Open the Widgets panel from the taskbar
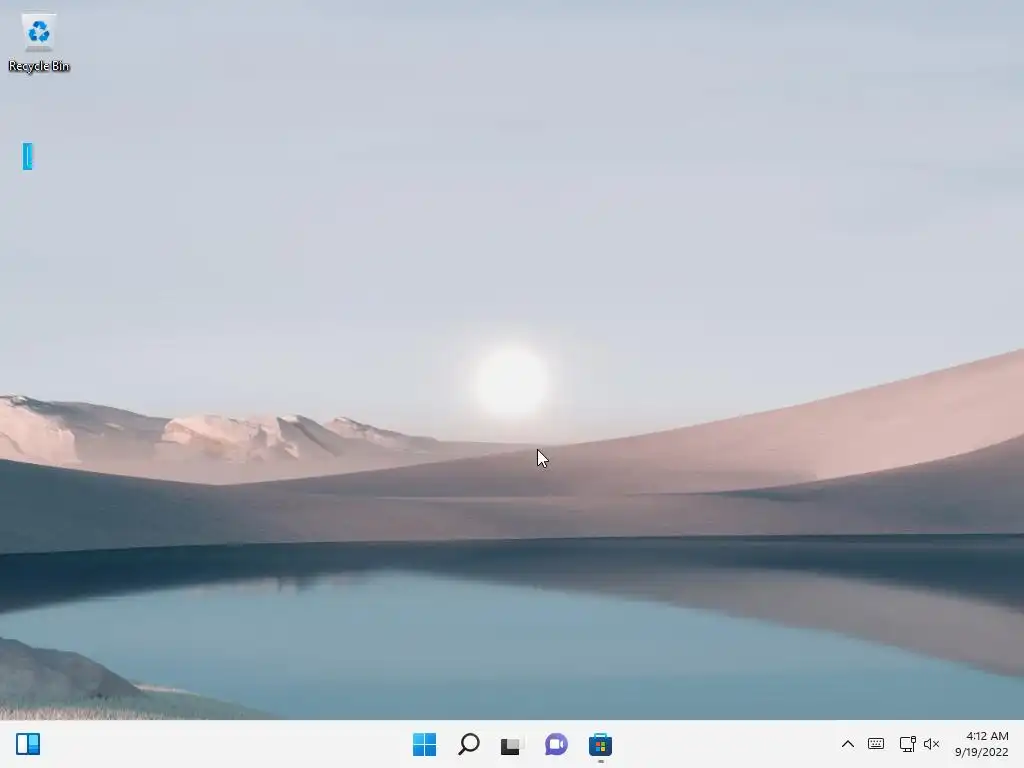 (28, 744)
